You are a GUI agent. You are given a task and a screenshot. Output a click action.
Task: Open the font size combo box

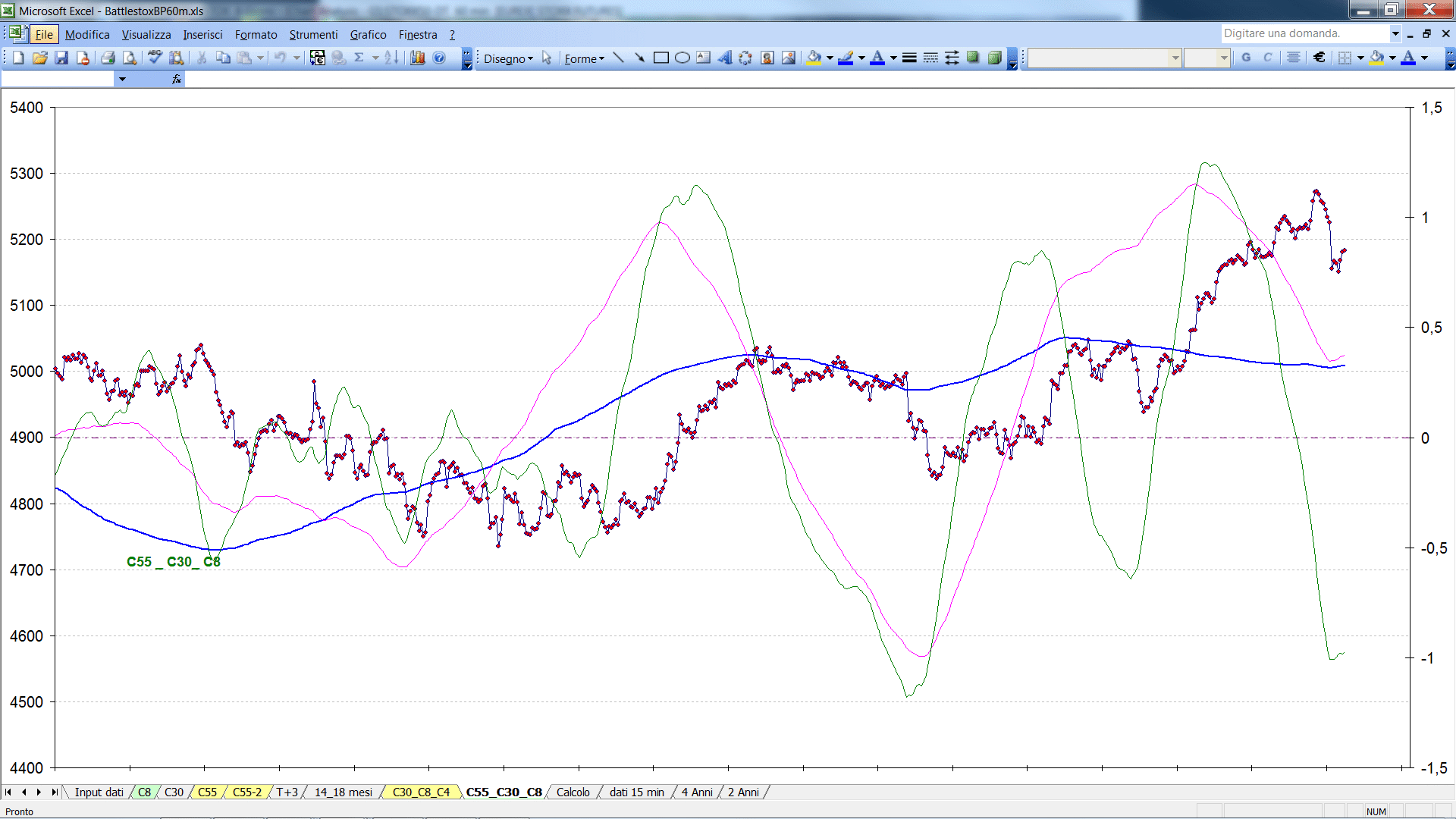[1207, 58]
